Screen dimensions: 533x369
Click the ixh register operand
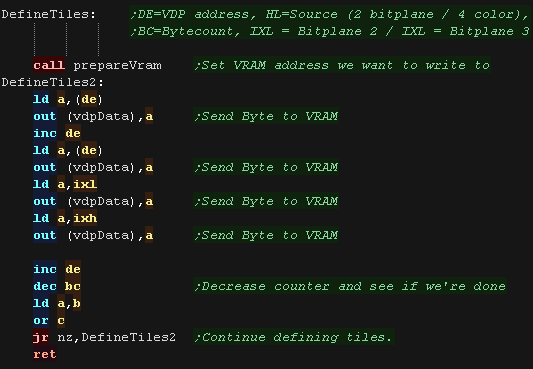click(x=85, y=218)
